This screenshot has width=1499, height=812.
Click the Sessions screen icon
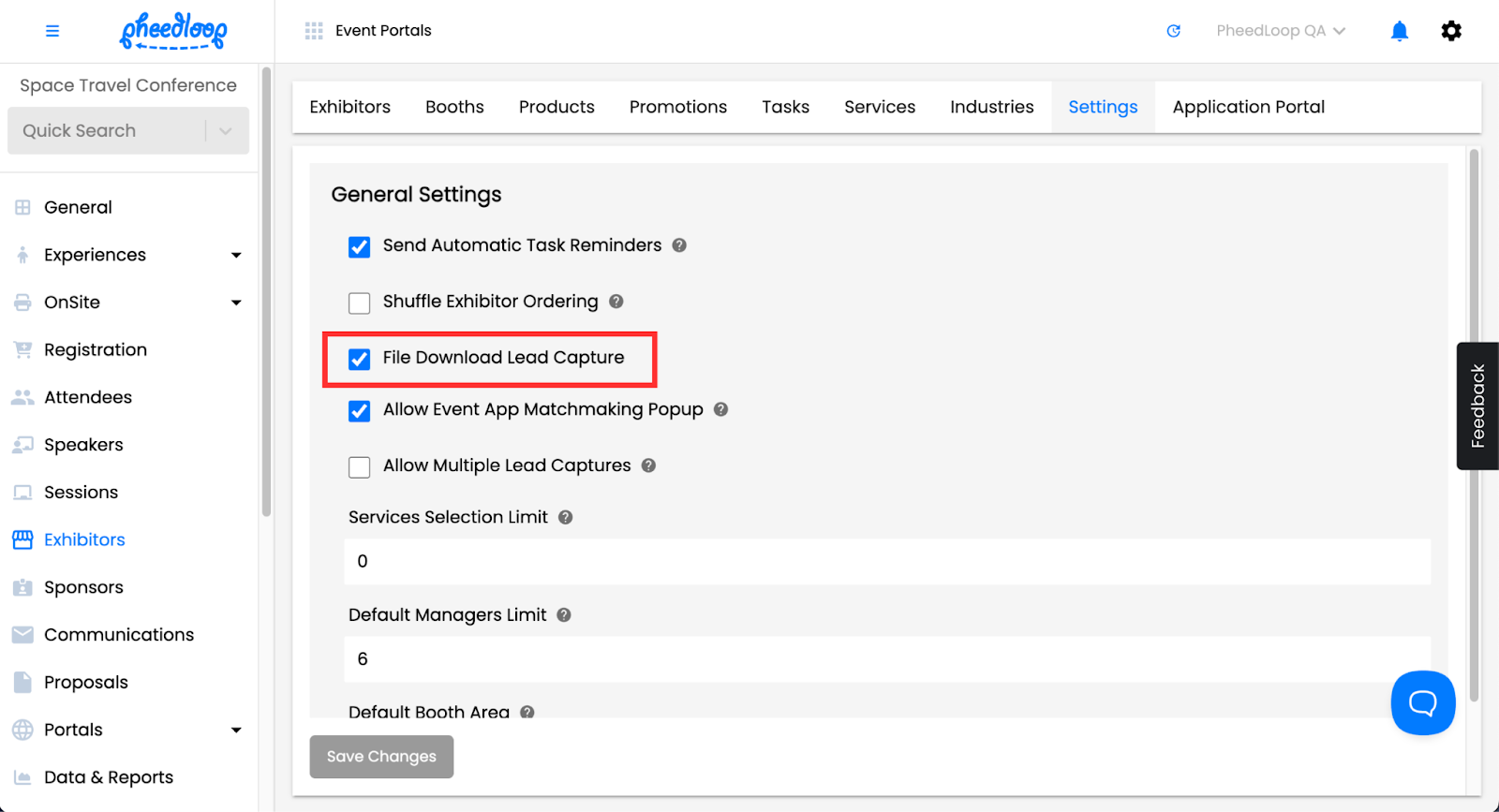coord(22,493)
